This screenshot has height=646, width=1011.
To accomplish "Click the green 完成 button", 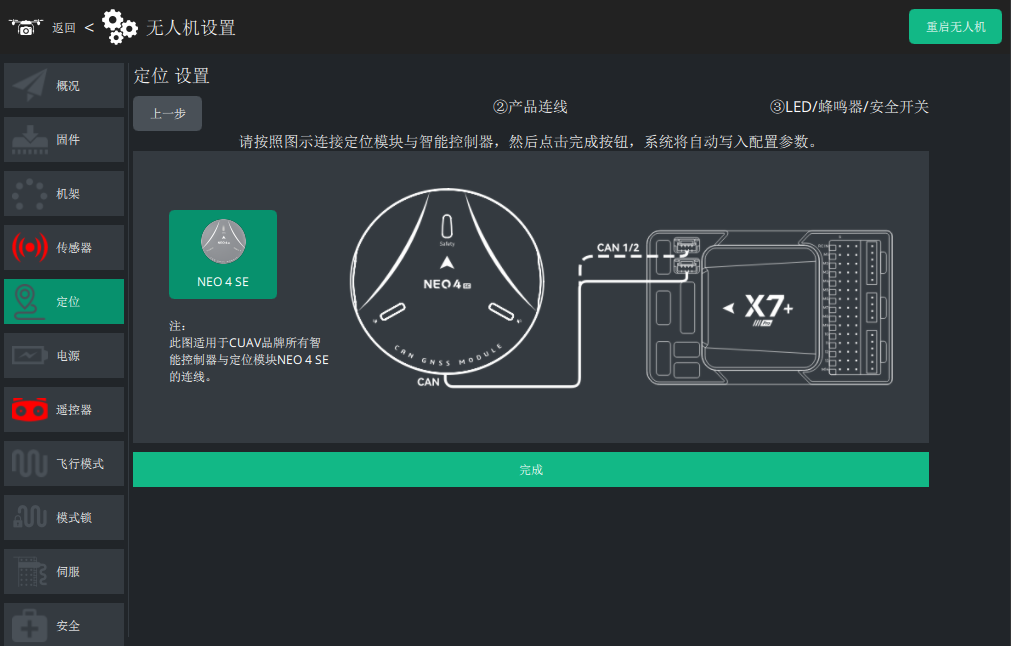I will 531,469.
